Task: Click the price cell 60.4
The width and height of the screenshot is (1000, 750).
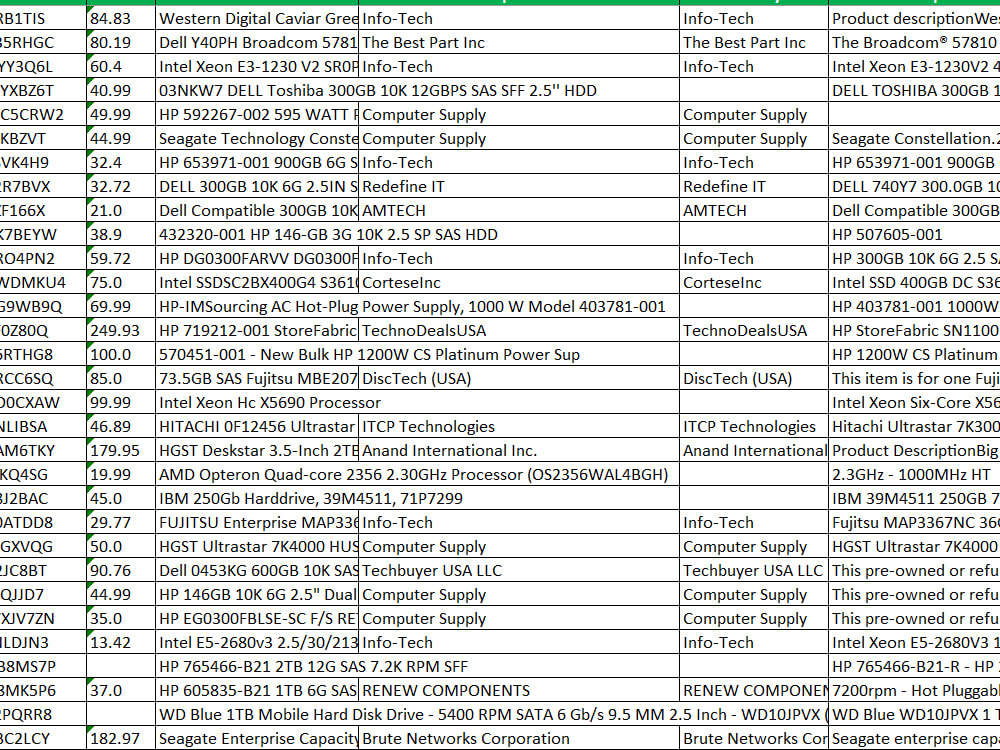Action: pos(121,66)
